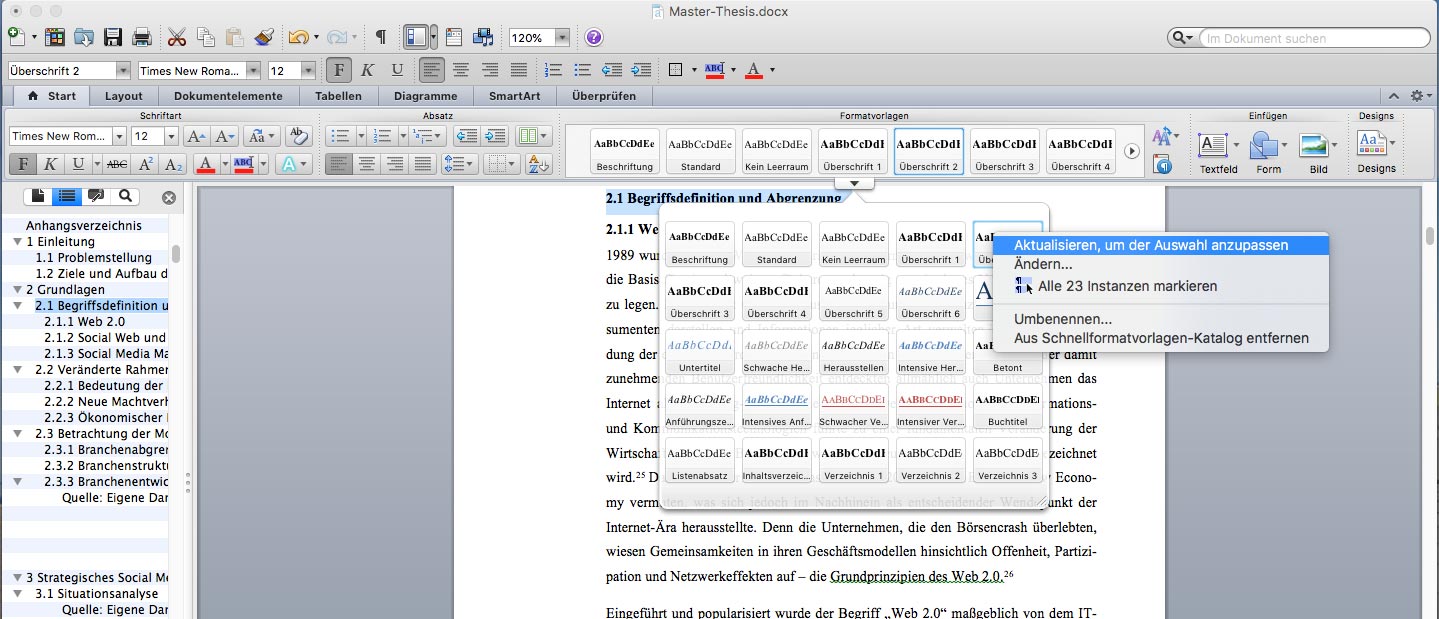Click the Bild insert icon
The image size is (1439, 619).
pos(1314,146)
